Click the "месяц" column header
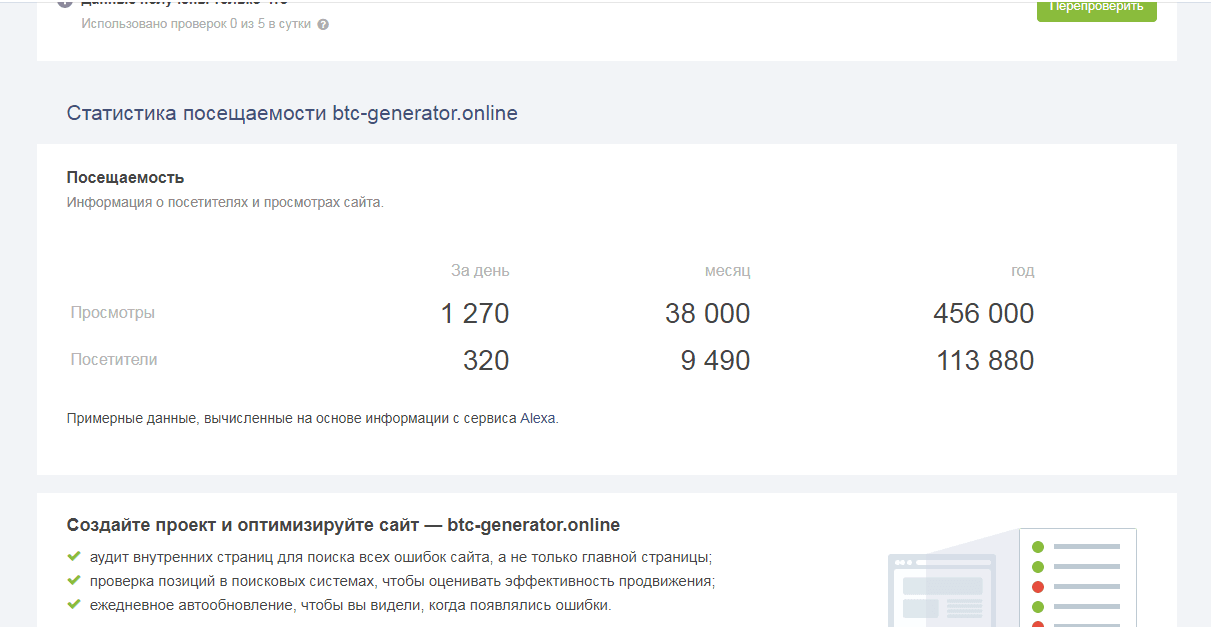Screen dimensions: 1211x627 (727, 270)
